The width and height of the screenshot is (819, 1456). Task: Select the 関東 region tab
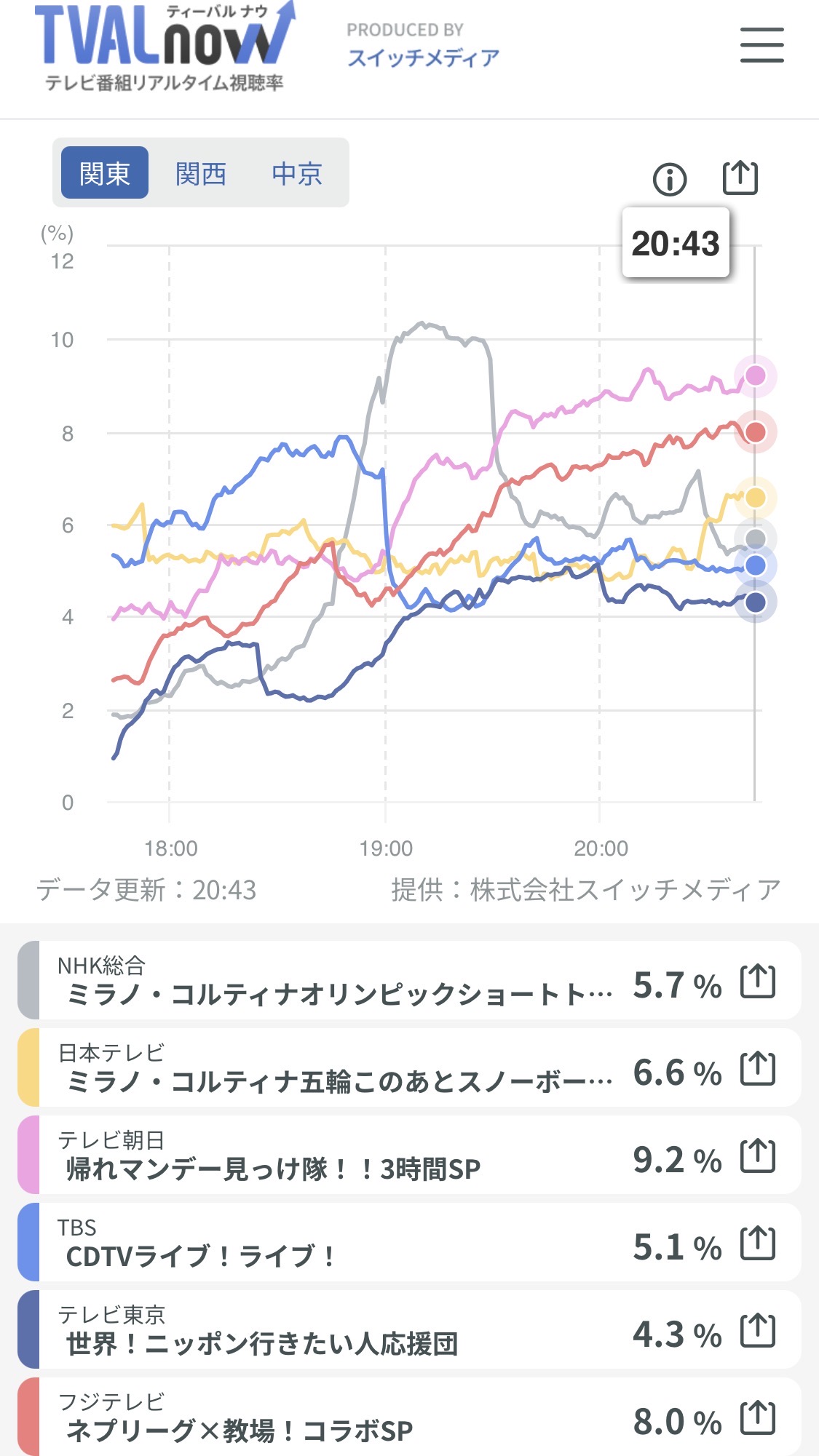click(x=105, y=173)
